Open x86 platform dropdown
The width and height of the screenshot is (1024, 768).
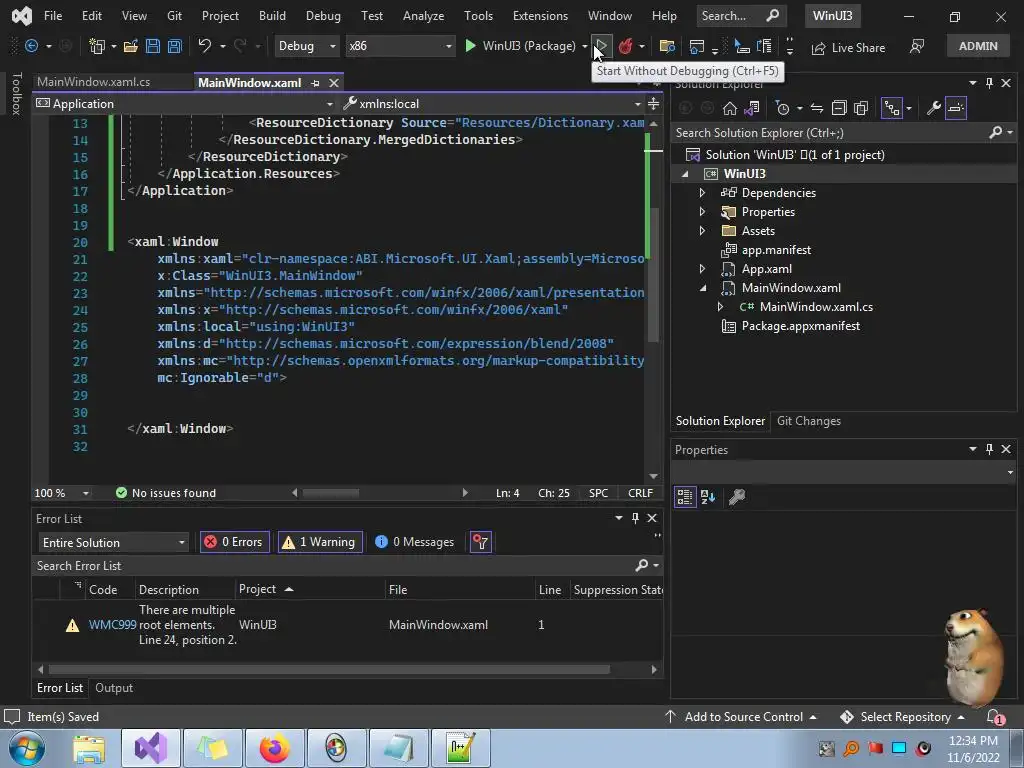[400, 46]
